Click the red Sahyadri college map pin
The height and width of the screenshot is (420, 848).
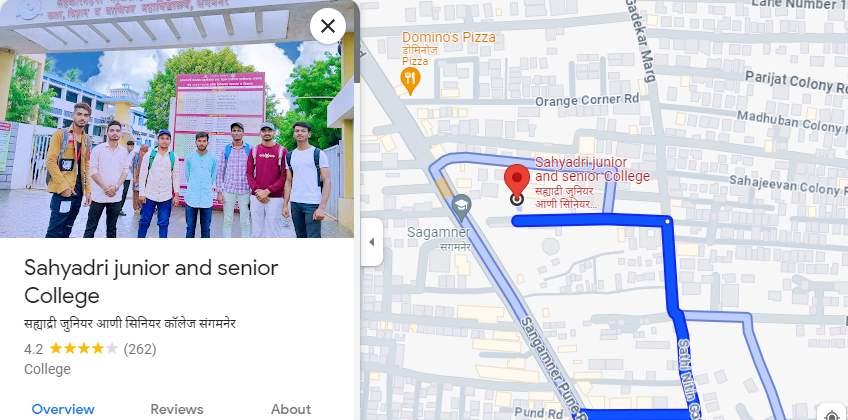click(516, 182)
